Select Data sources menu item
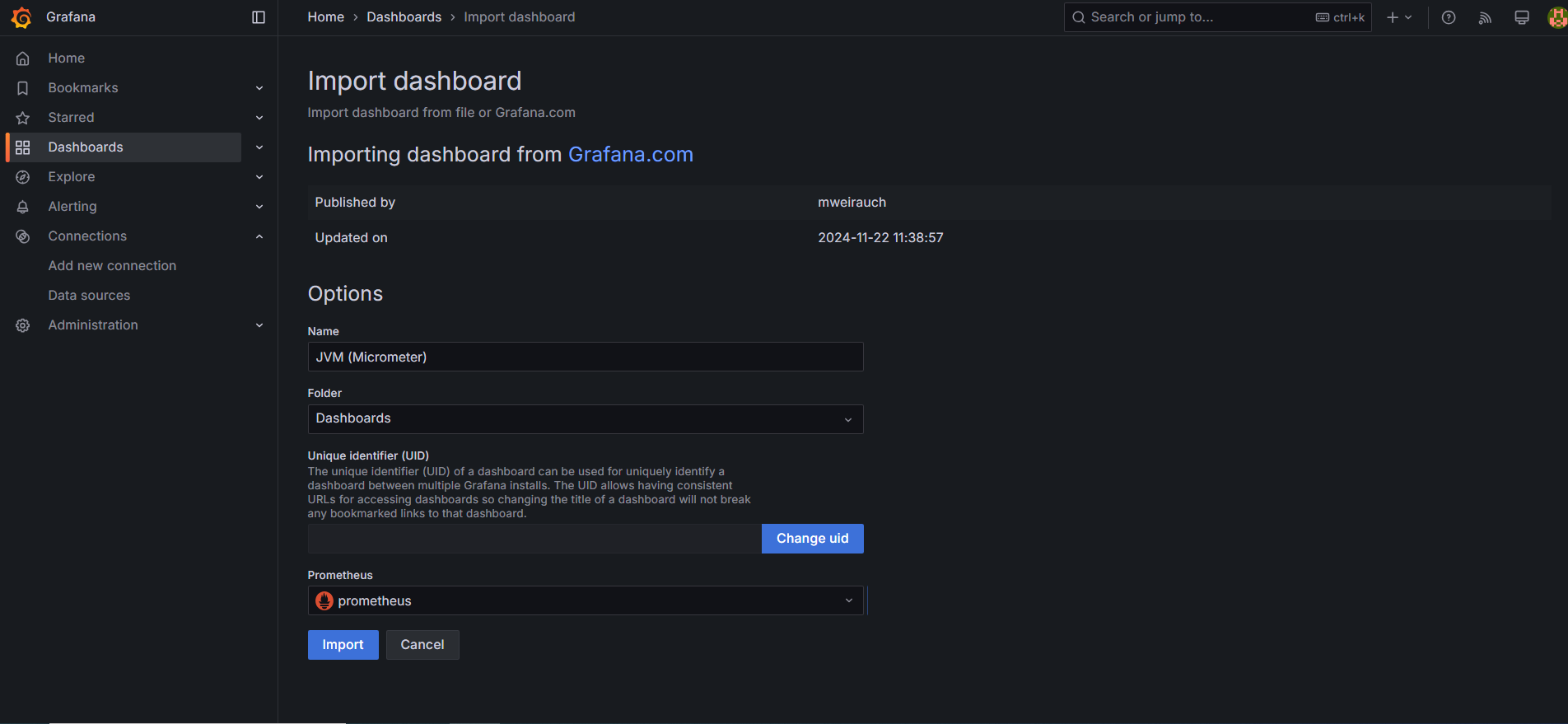 click(89, 296)
